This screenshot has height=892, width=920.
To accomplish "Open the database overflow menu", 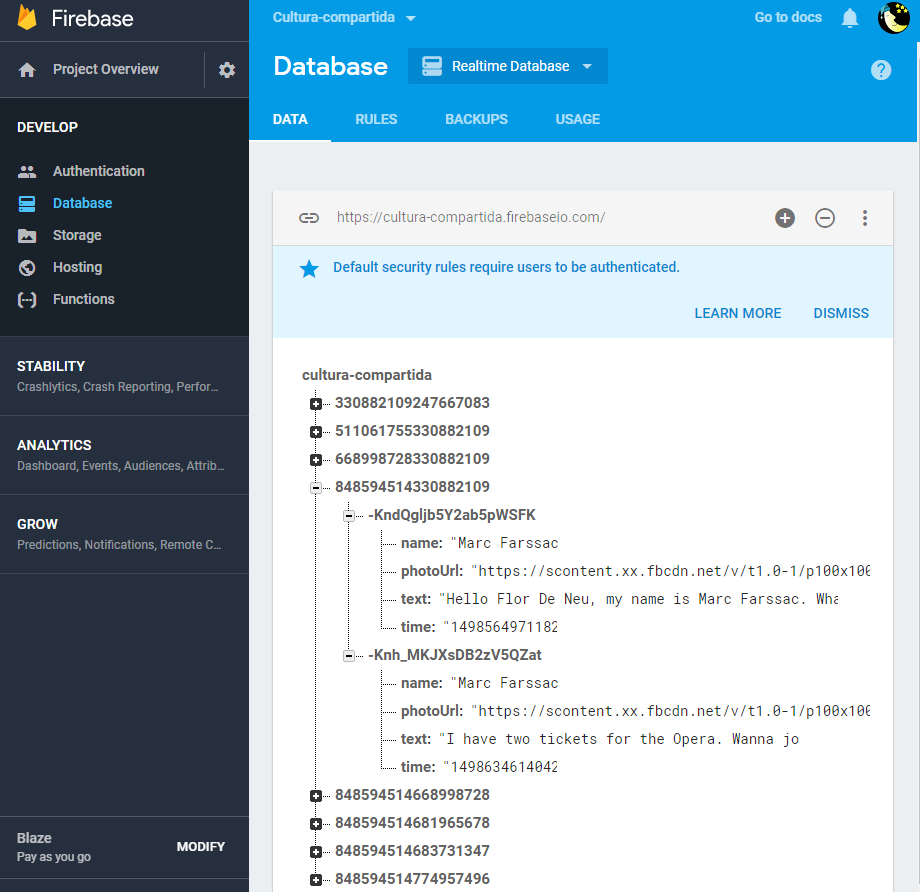I will tap(864, 218).
